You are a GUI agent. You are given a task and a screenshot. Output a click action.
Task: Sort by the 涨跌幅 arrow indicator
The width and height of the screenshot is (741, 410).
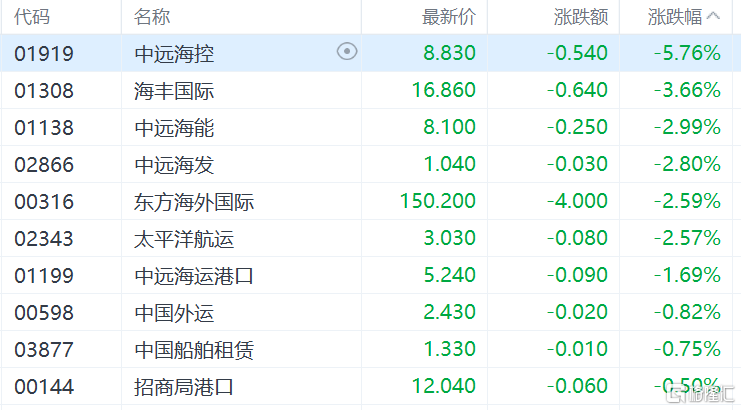[713, 17]
